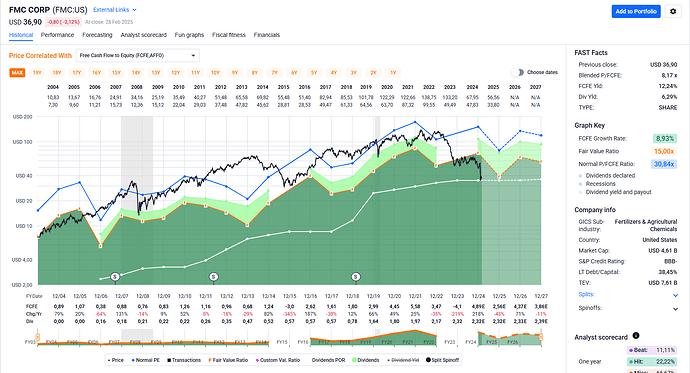Toggle Fair Value Ratio legend item
690x373 pixels.
pyautogui.click(x=228, y=360)
